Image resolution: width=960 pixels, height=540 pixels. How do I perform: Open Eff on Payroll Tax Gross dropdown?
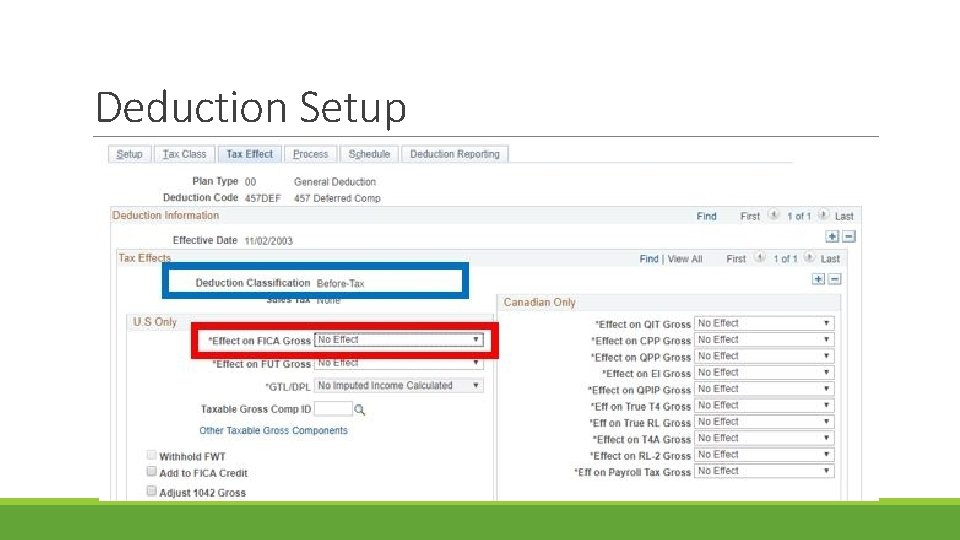click(x=764, y=471)
